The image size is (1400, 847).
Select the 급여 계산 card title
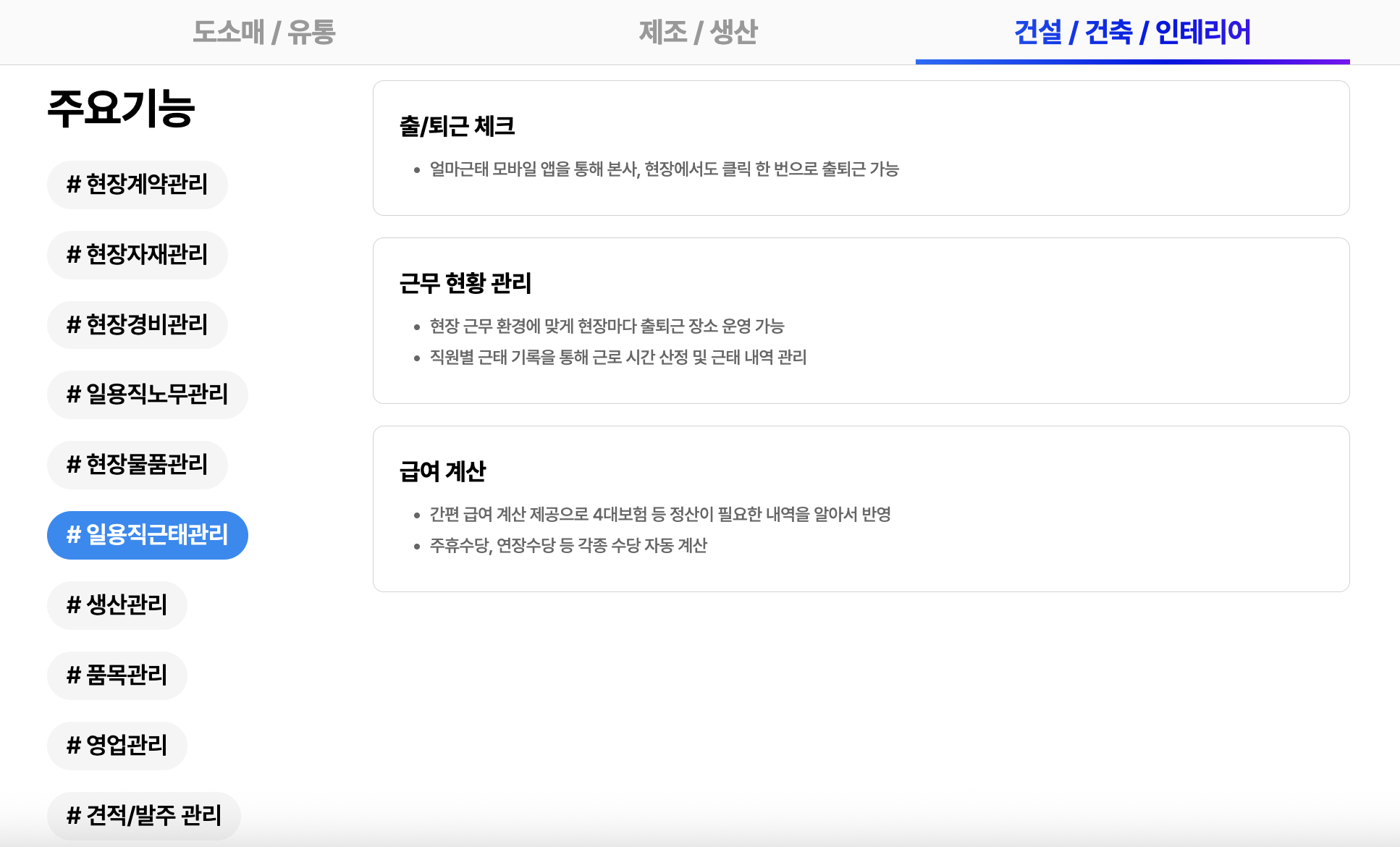tap(444, 471)
